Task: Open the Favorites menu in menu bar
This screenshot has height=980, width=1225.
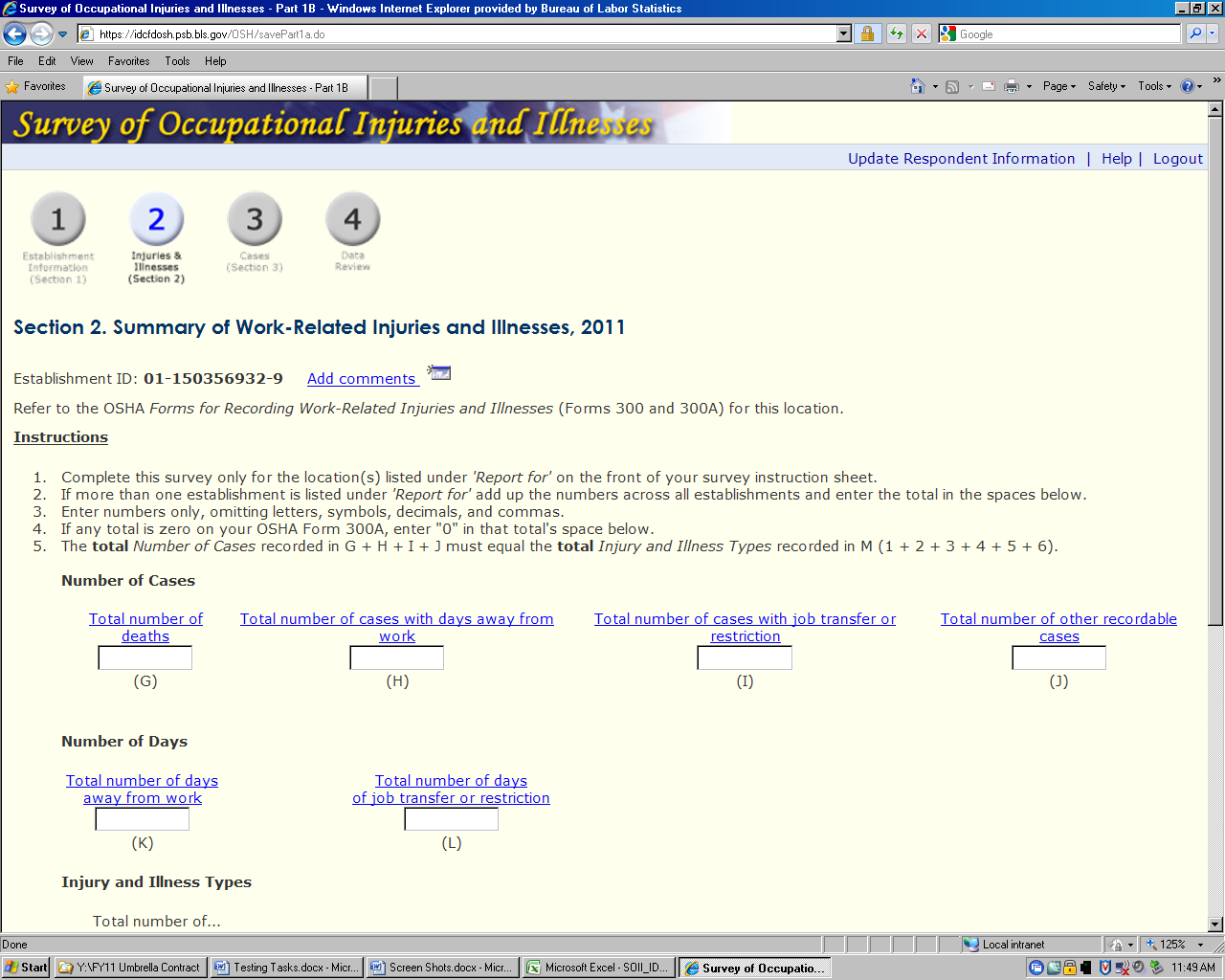Action: (128, 61)
